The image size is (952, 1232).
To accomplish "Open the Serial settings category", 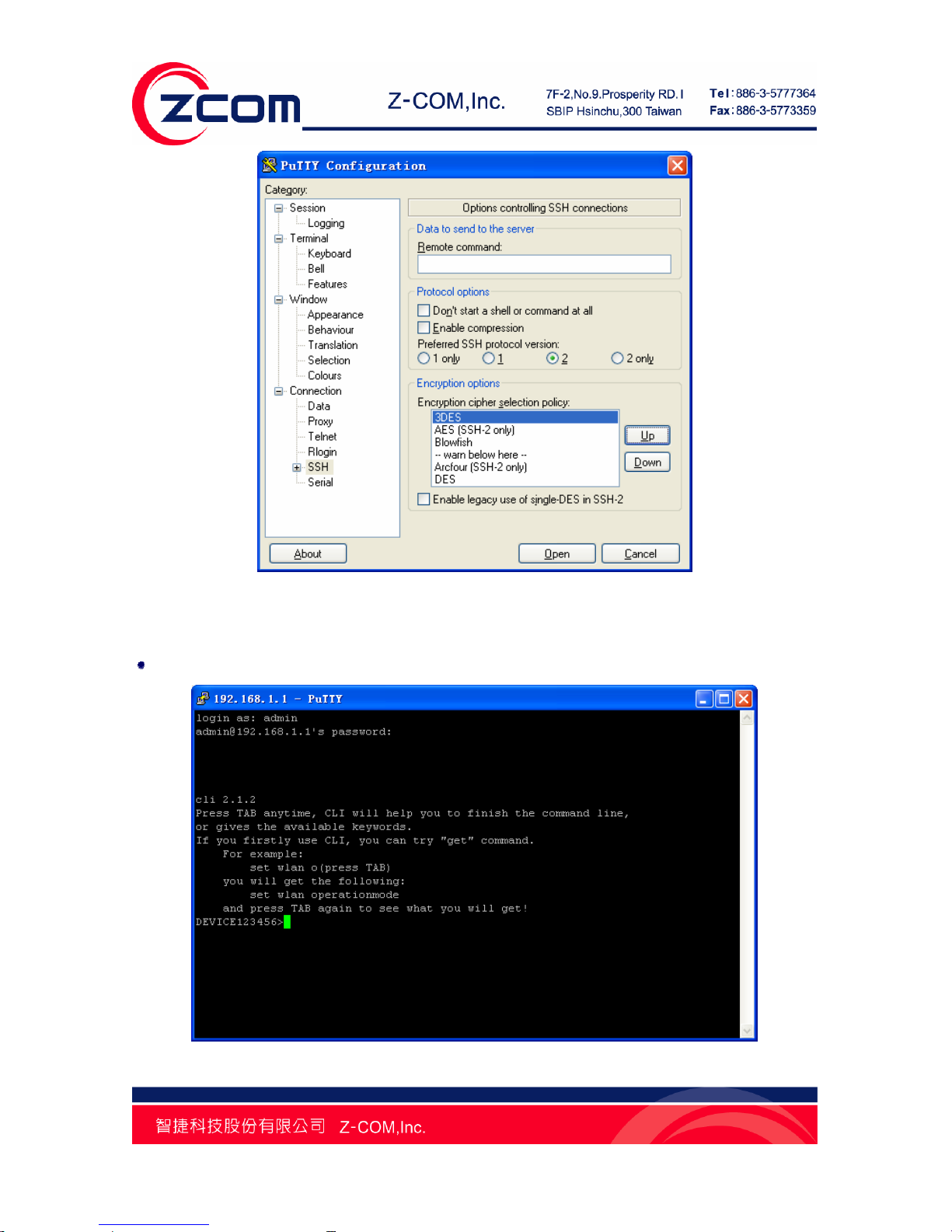I will point(320,482).
